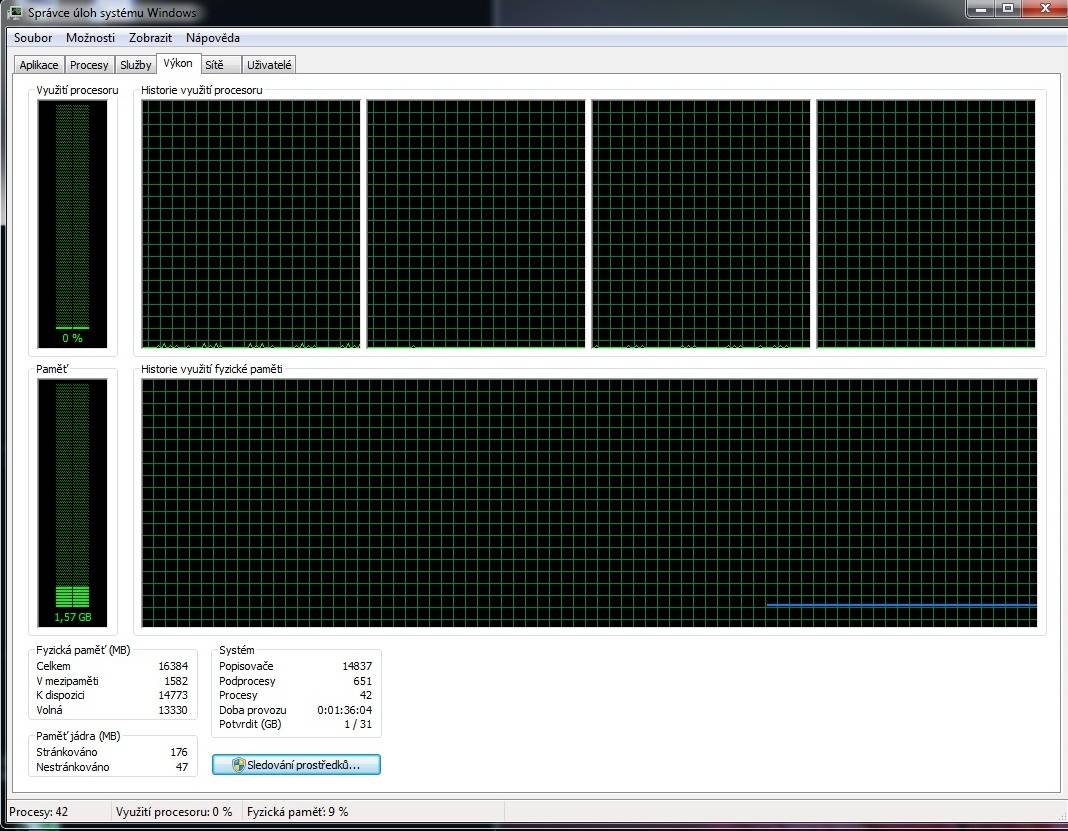This screenshot has height=831, width=1068.
Task: Click the Doba provozu value 0:01:36:04
Action: (x=345, y=710)
